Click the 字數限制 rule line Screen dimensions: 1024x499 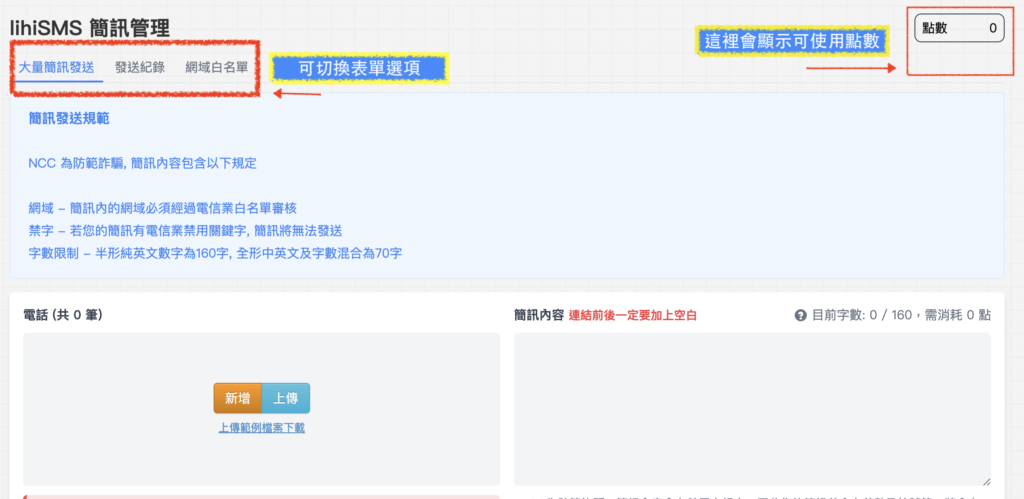pyautogui.click(x=215, y=253)
